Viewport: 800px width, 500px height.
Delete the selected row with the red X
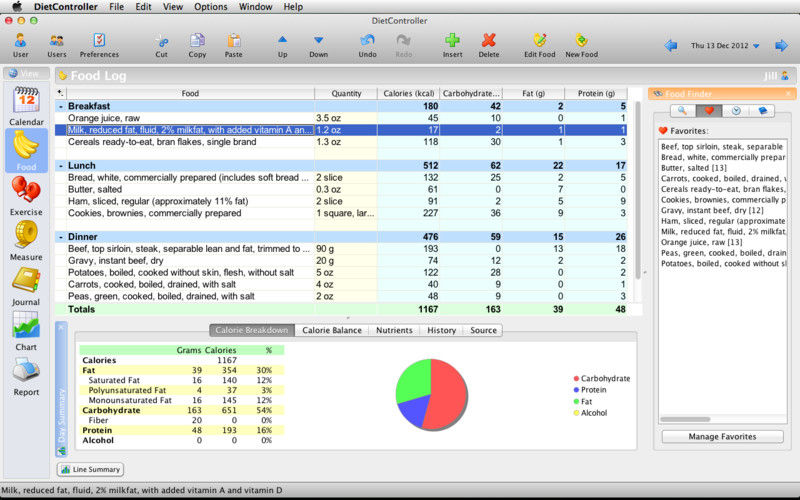(x=489, y=45)
